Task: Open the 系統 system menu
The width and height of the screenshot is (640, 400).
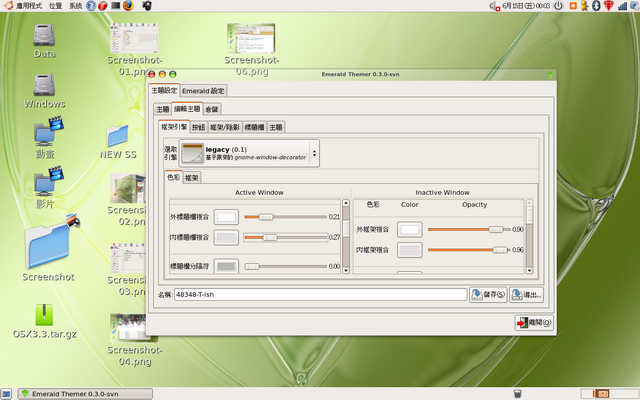Action: pyautogui.click(x=75, y=6)
